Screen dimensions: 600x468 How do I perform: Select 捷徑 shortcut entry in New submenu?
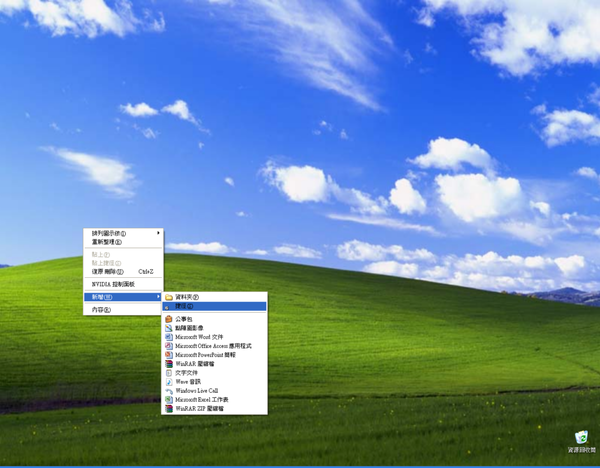(214, 306)
